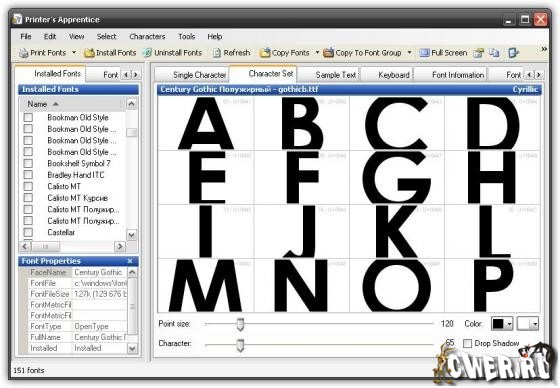560x388 pixels.
Task: Switch to Installed Fonts tab
Action: [x=50, y=74]
